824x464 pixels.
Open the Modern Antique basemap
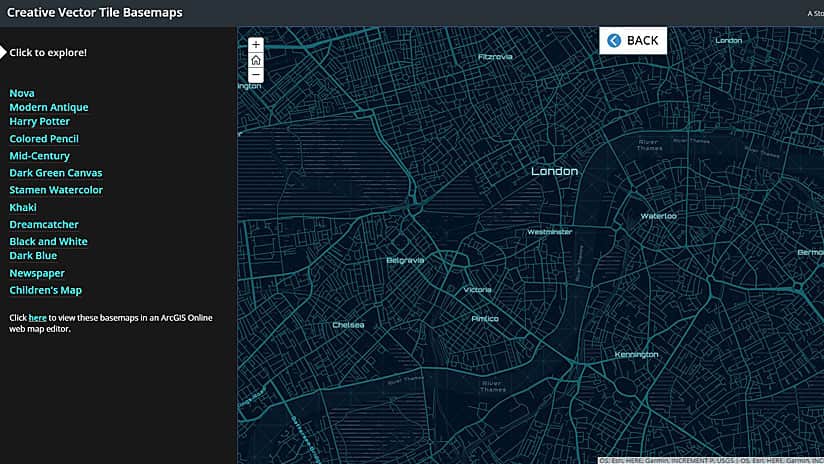pyautogui.click(x=49, y=107)
